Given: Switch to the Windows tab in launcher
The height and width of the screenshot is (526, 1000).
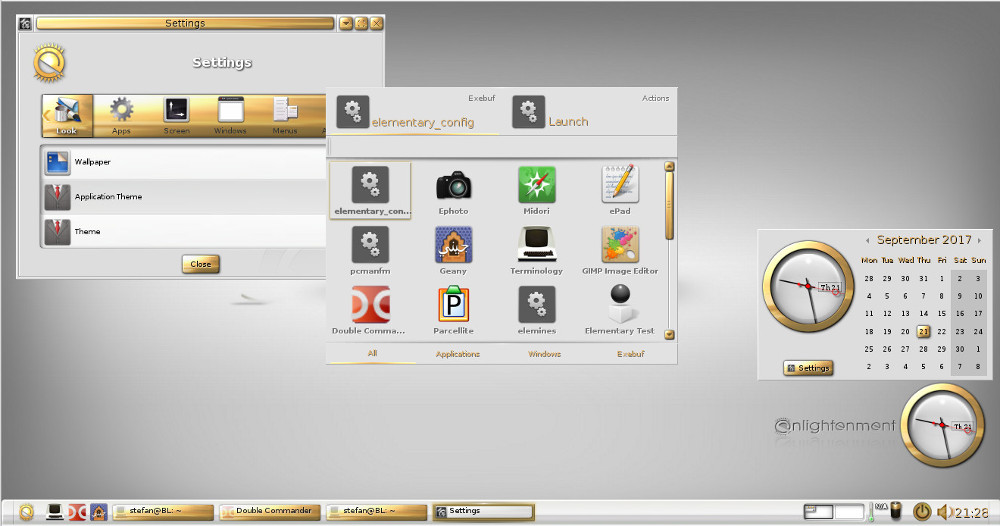Looking at the screenshot, I should pos(544,354).
